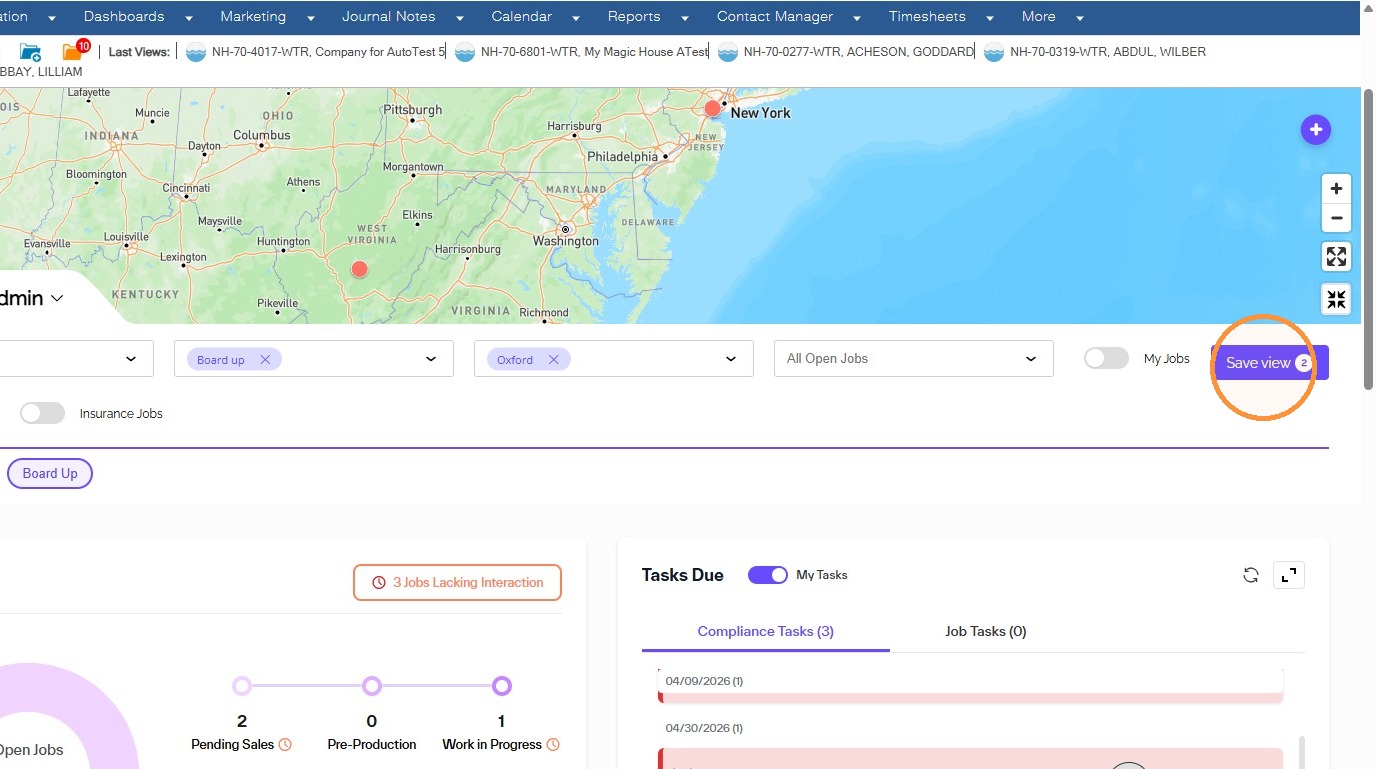Enable the My Jobs toggle
The height and width of the screenshot is (769, 1376).
pyautogui.click(x=1106, y=358)
